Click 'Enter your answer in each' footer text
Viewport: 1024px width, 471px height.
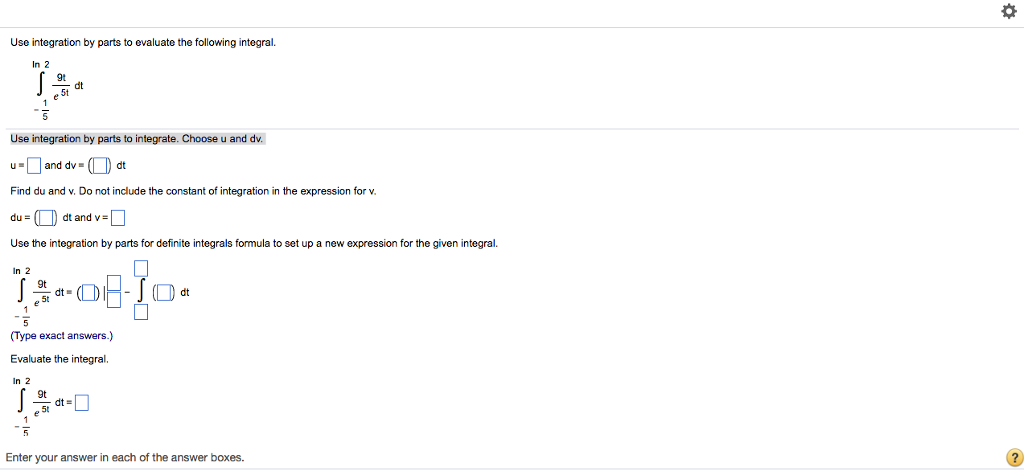click(127, 457)
